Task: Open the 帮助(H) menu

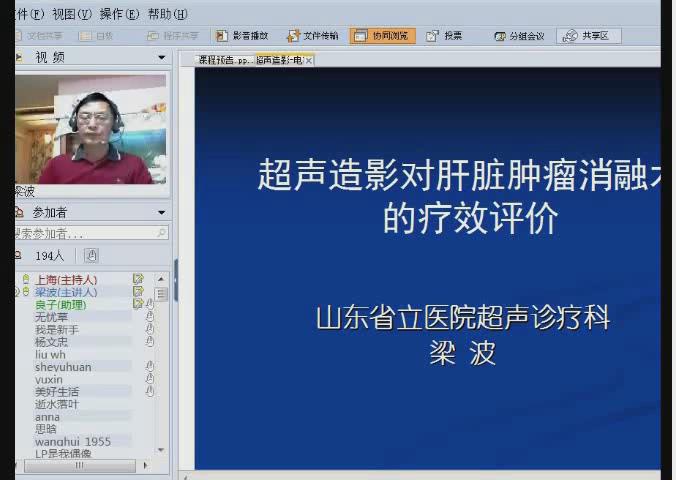Action: pyautogui.click(x=167, y=14)
